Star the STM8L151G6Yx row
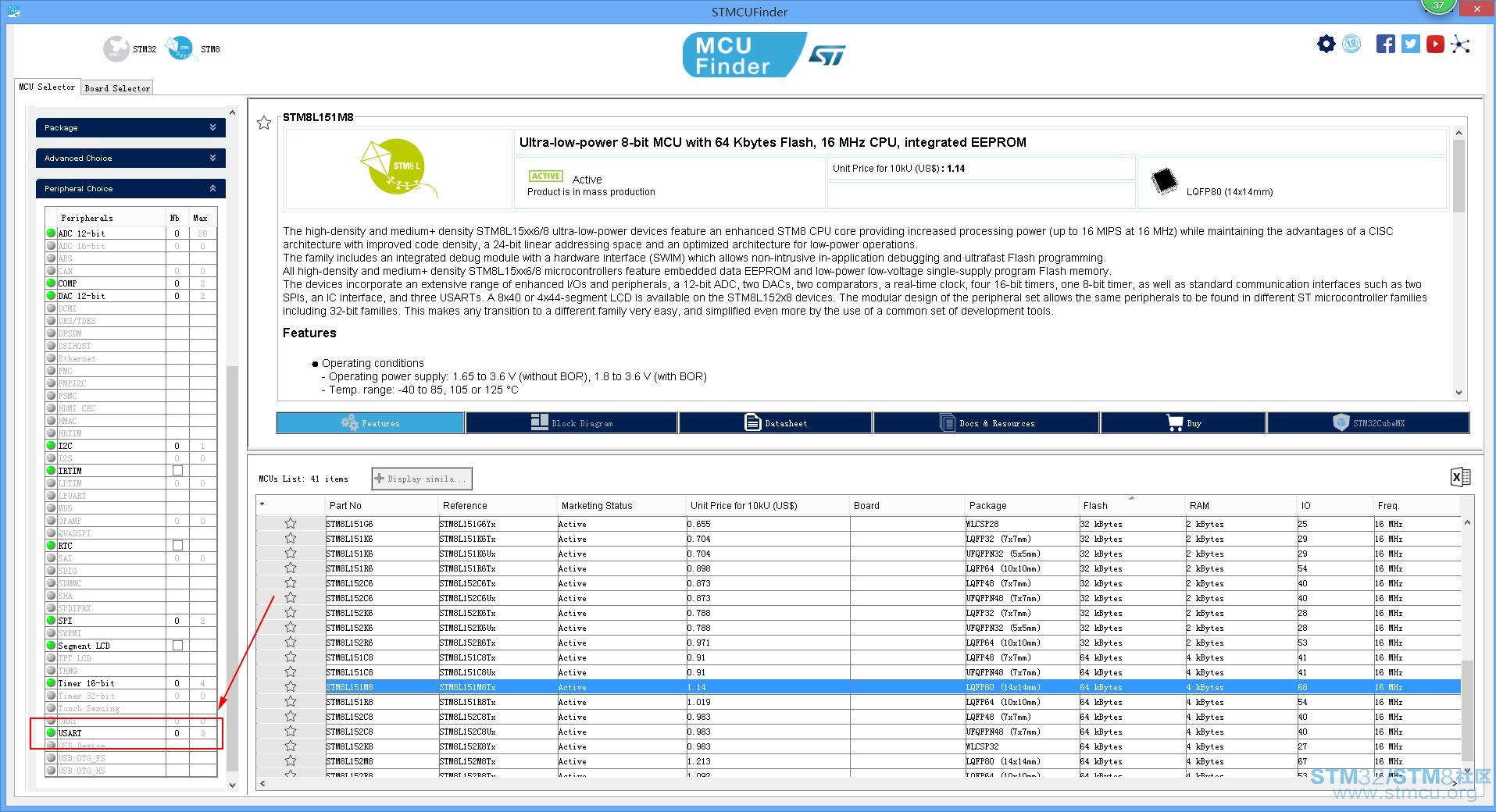Image resolution: width=1496 pixels, height=812 pixels. [x=291, y=524]
